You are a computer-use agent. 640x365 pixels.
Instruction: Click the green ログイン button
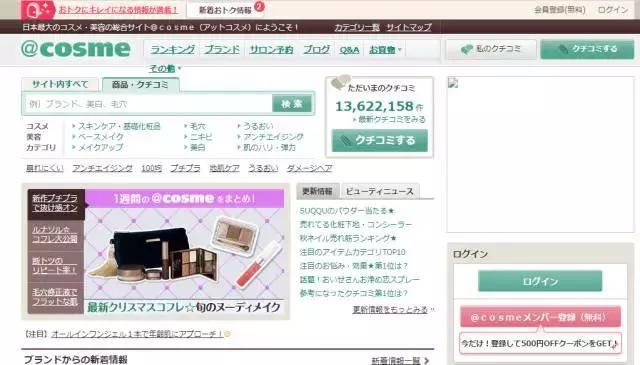(x=540, y=281)
